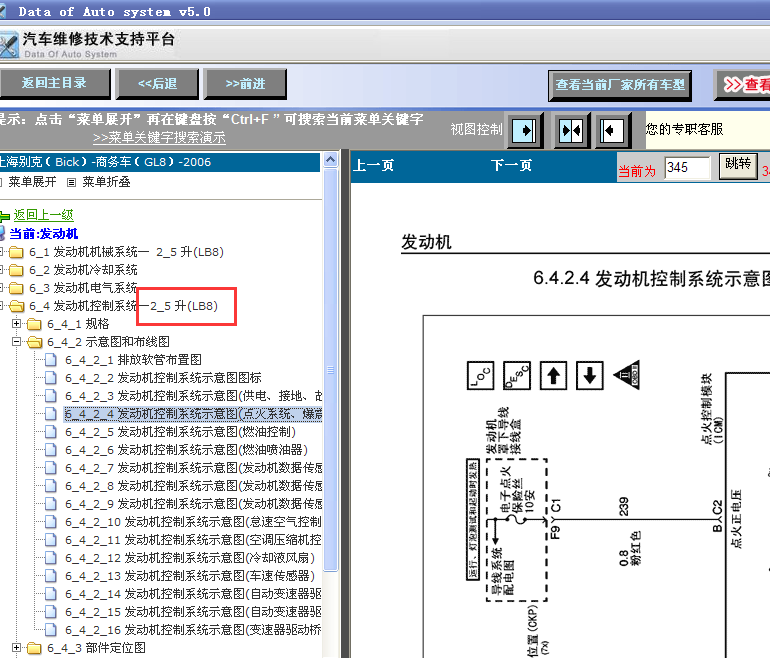Open 6_4_2_15 示意图(自动变速器) entry
This screenshot has height=658, width=770.
click(193, 612)
